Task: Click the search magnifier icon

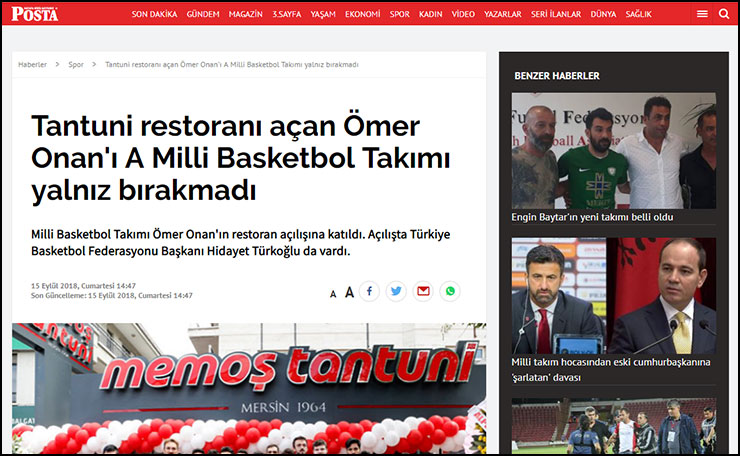Action: [x=724, y=14]
